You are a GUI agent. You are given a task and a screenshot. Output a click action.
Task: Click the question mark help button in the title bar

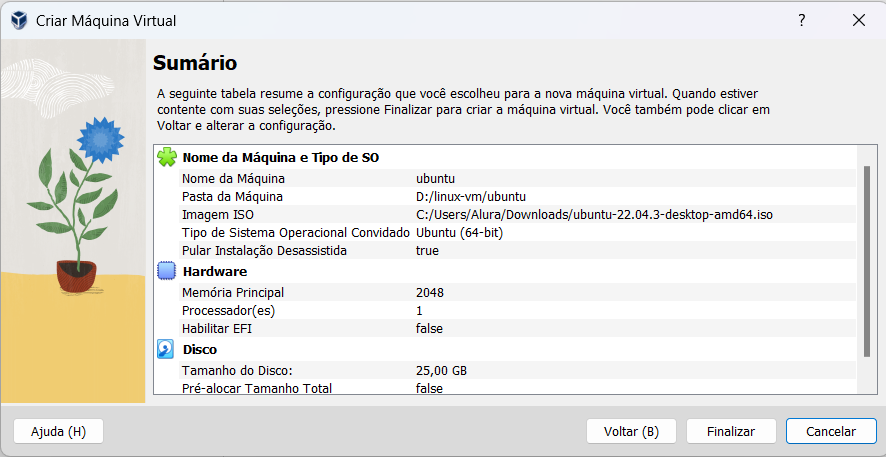tap(801, 21)
